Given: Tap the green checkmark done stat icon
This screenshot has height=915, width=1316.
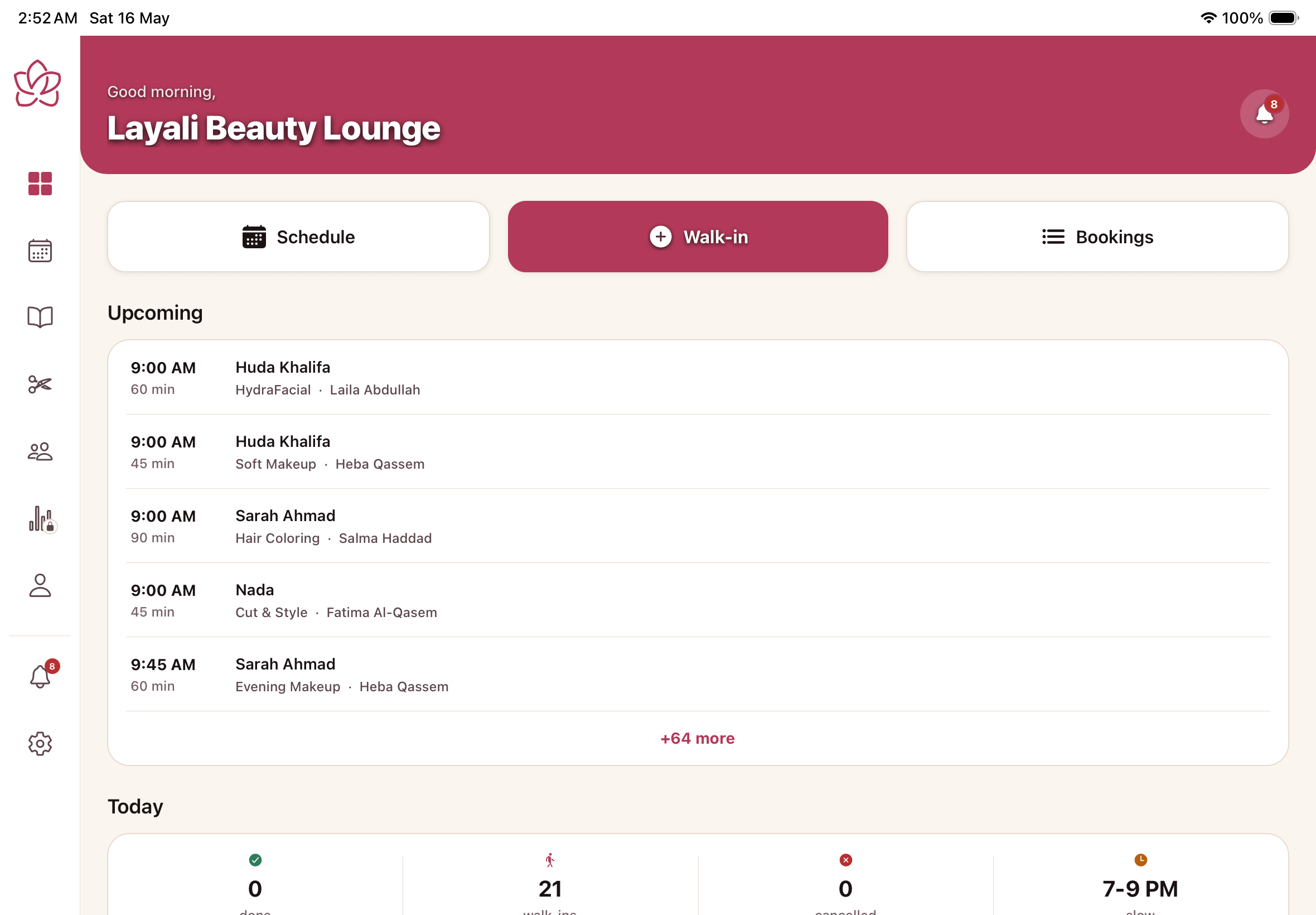Looking at the screenshot, I should (255, 860).
